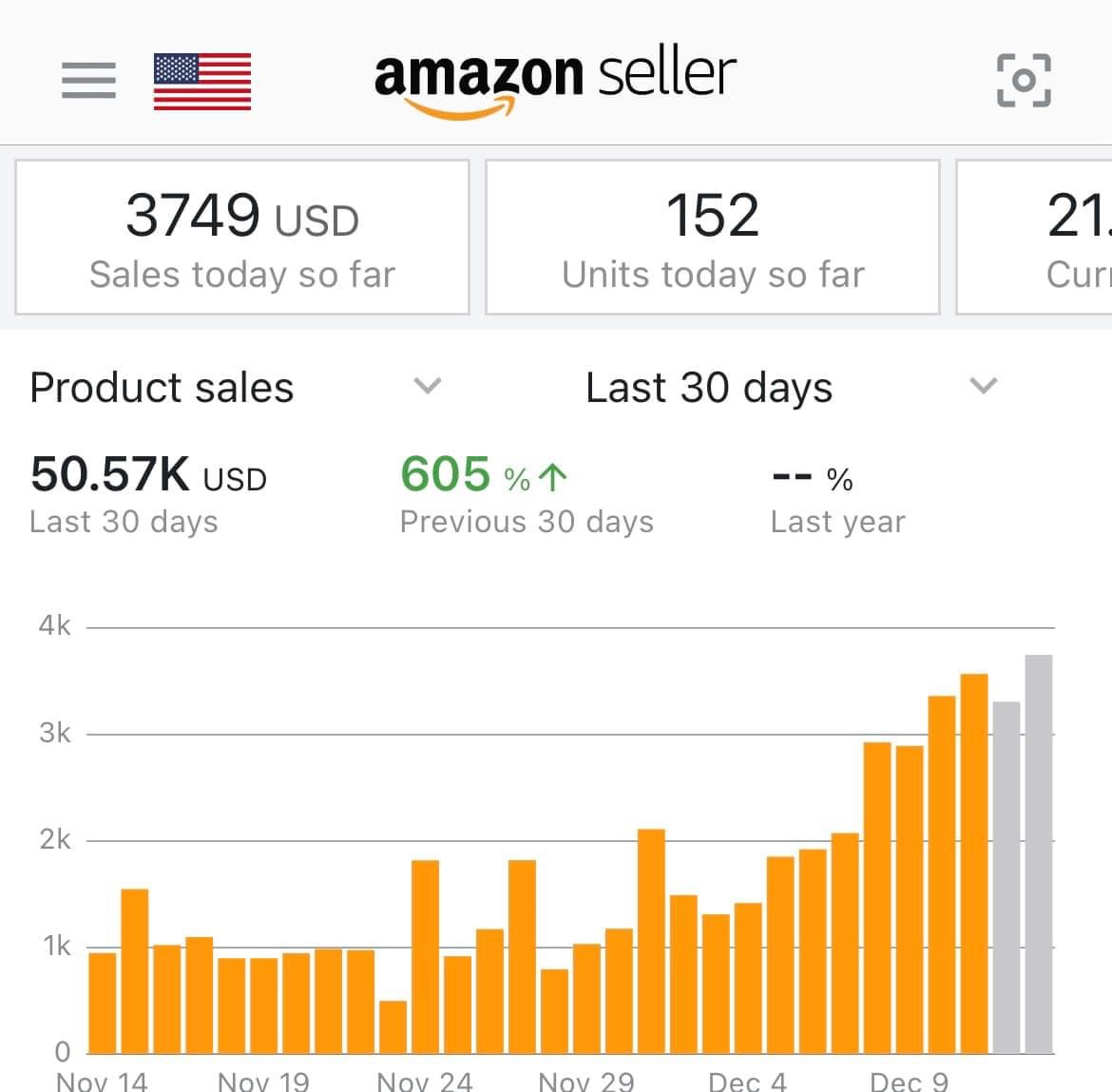Screen dimensions: 1112x1092
Task: Tap the 50.57K USD total sales figure
Action: (148, 474)
